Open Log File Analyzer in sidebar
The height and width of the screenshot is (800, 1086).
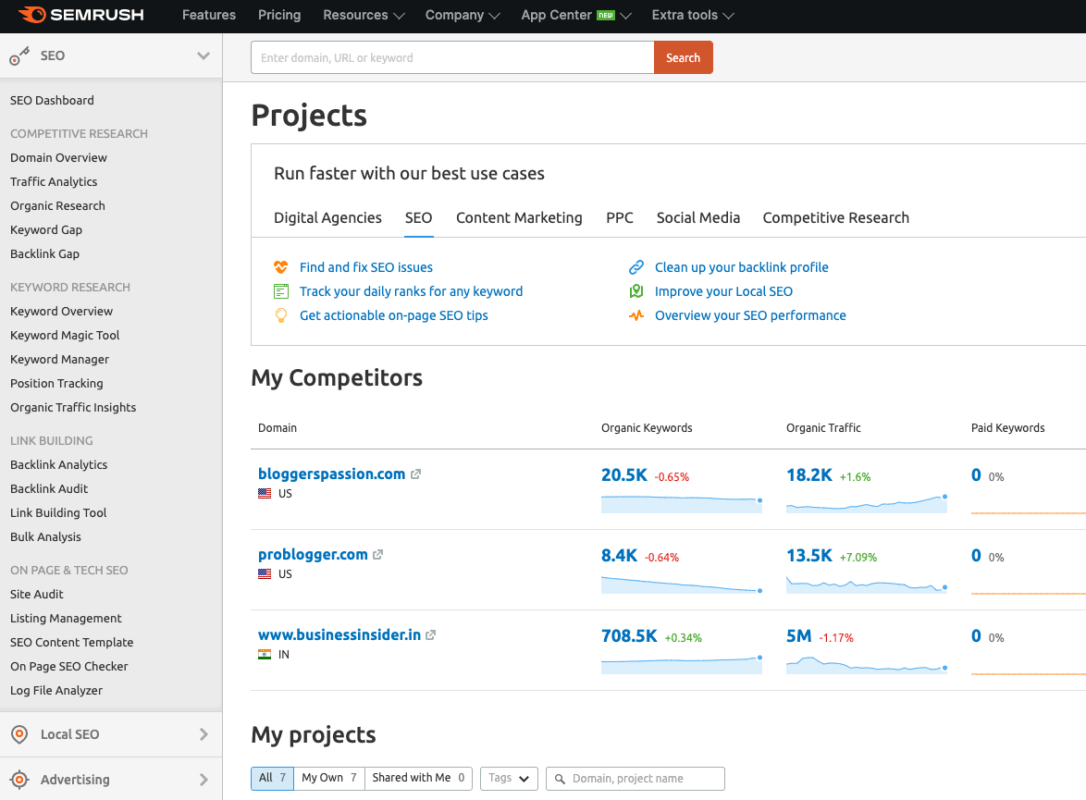[x=56, y=691]
